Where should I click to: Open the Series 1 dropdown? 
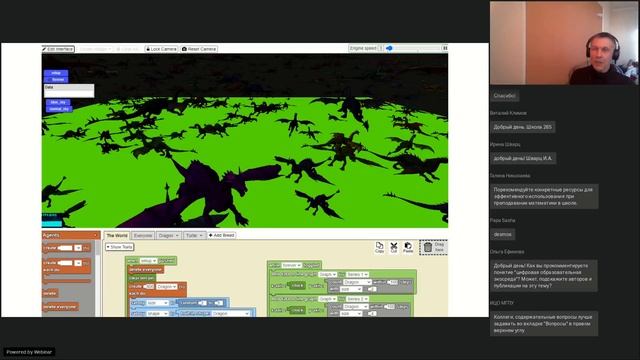[357, 274]
